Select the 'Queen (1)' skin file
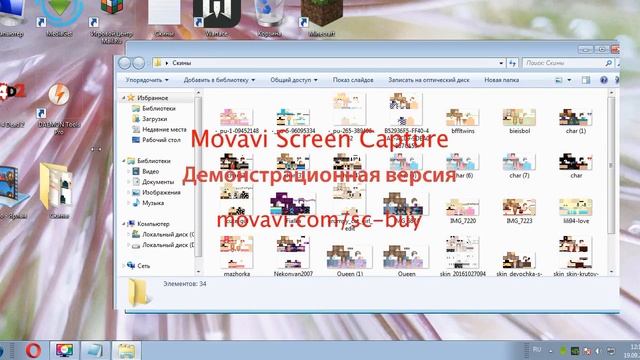Image resolution: width=640 pixels, height=360 pixels. click(349, 260)
